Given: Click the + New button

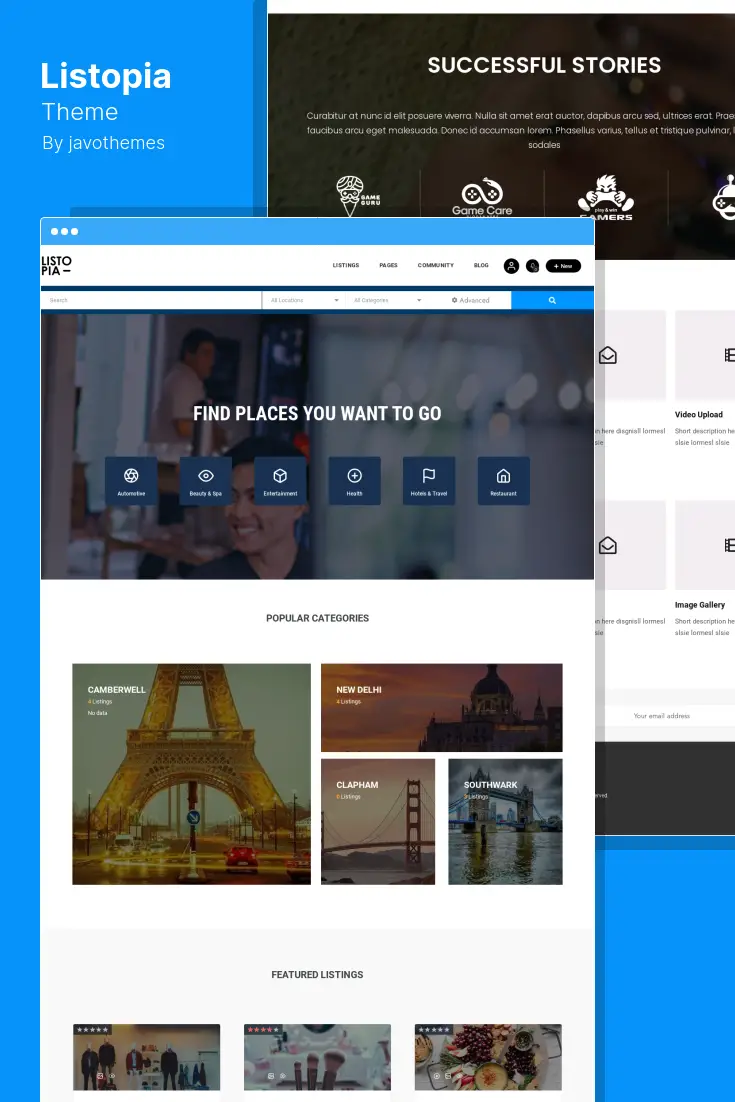Looking at the screenshot, I should point(564,266).
